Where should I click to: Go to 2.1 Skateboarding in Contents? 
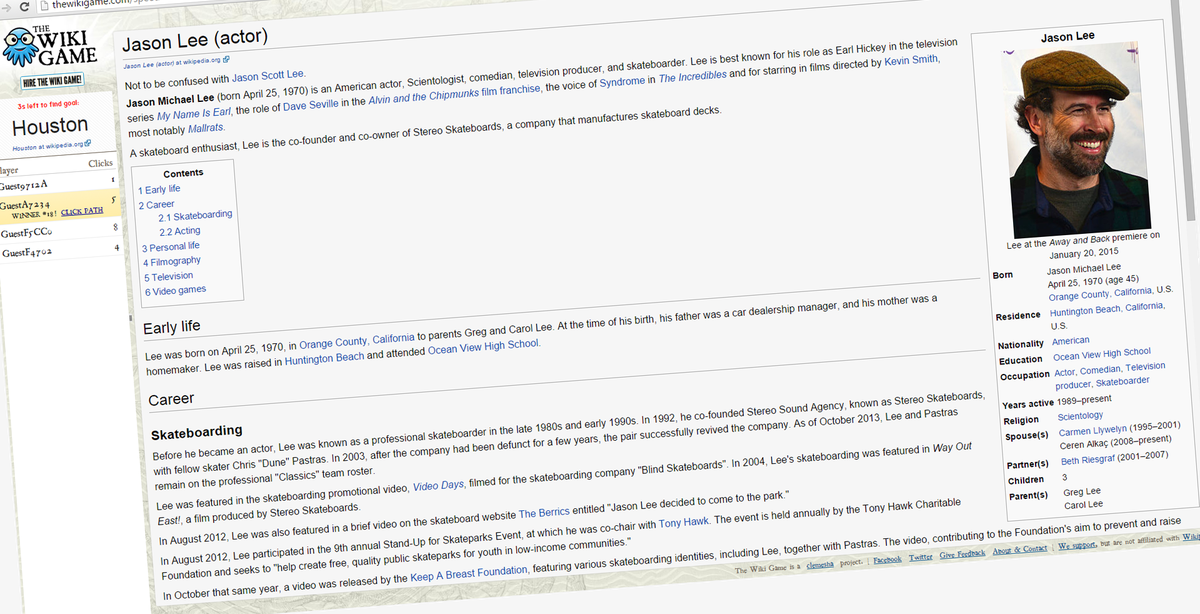pos(195,215)
